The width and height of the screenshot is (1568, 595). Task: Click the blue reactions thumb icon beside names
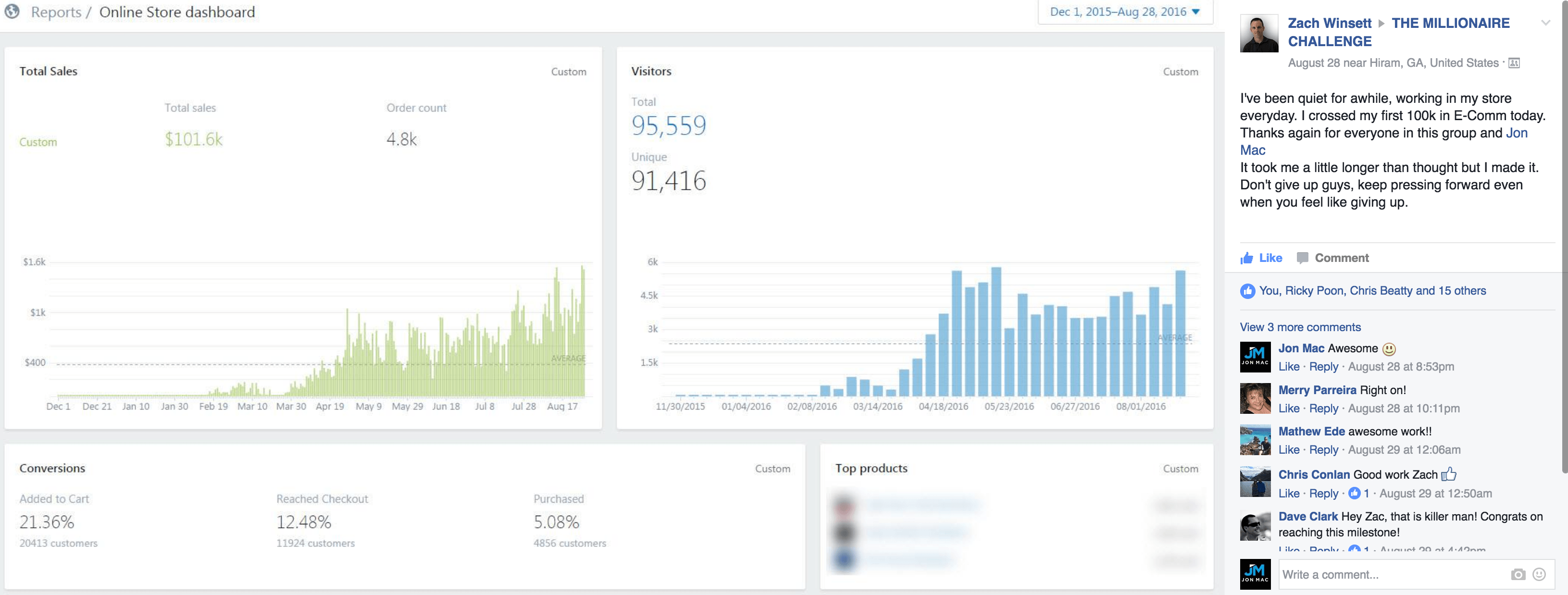(x=1247, y=291)
